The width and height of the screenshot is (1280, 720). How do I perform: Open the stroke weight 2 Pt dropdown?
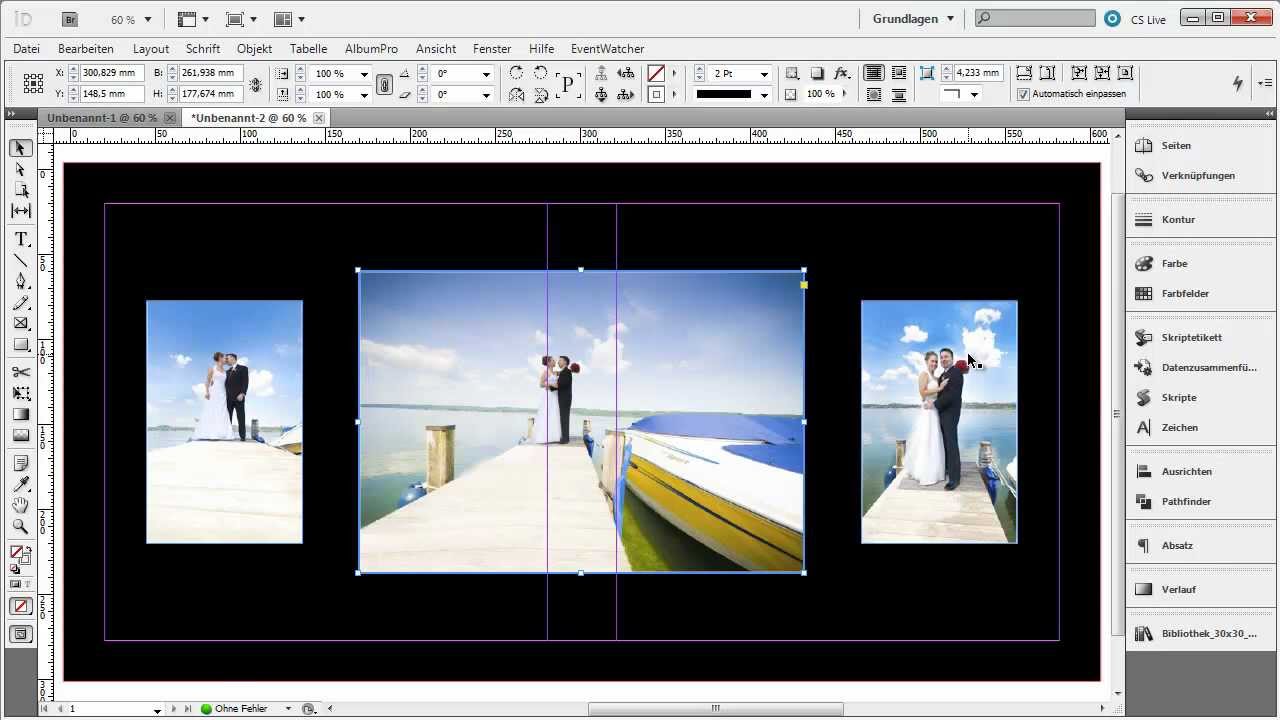pyautogui.click(x=764, y=74)
